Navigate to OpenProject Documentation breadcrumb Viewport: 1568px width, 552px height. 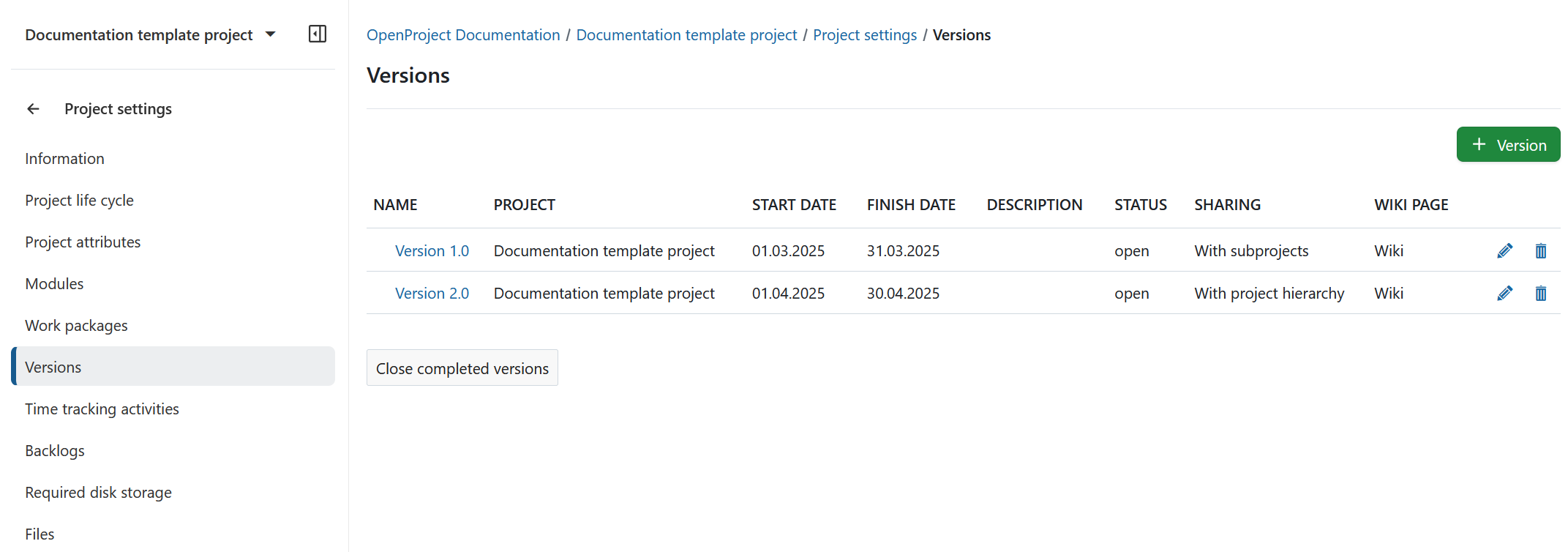(462, 35)
